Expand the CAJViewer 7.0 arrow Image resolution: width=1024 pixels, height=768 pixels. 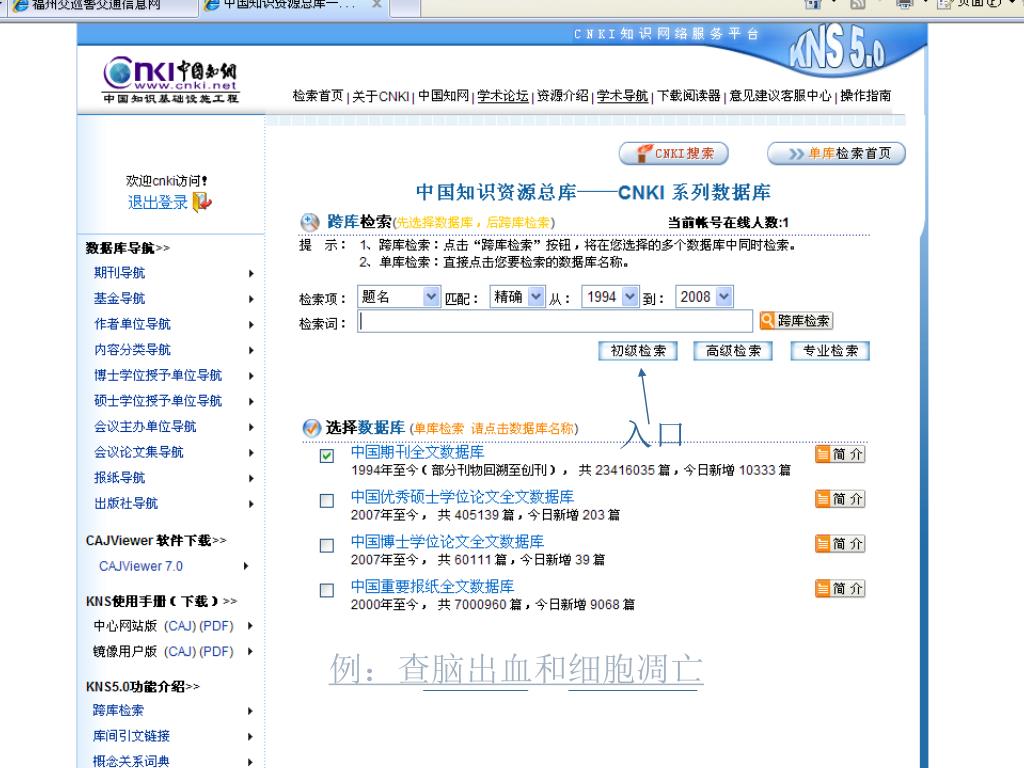(246, 566)
